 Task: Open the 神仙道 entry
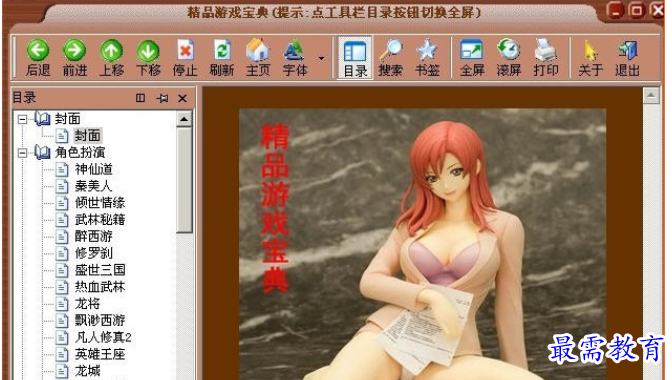93,169
